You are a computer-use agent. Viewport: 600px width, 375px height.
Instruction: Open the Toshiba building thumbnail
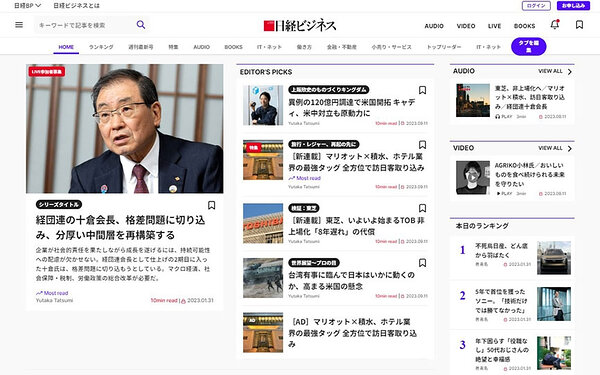point(263,223)
